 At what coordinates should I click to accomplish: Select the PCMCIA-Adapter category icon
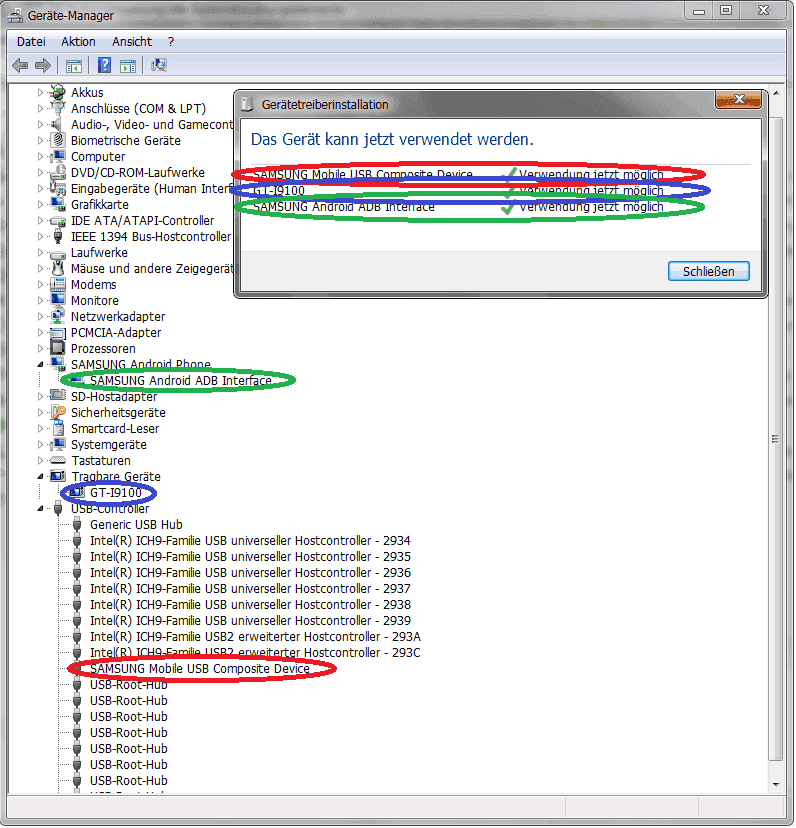point(57,333)
